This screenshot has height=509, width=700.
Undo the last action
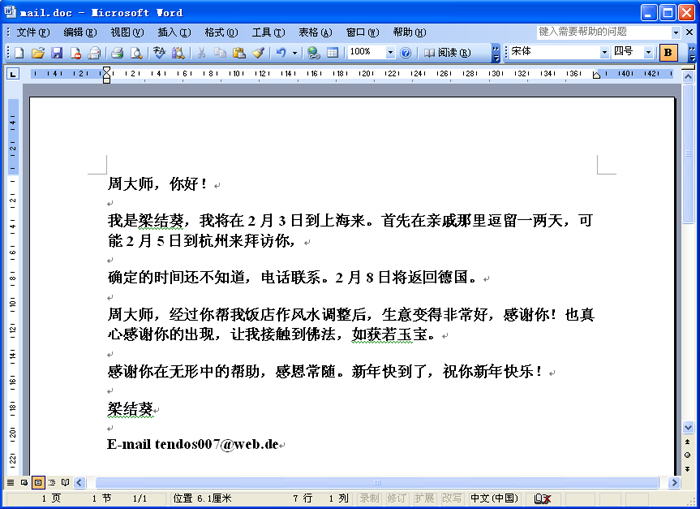coord(281,53)
